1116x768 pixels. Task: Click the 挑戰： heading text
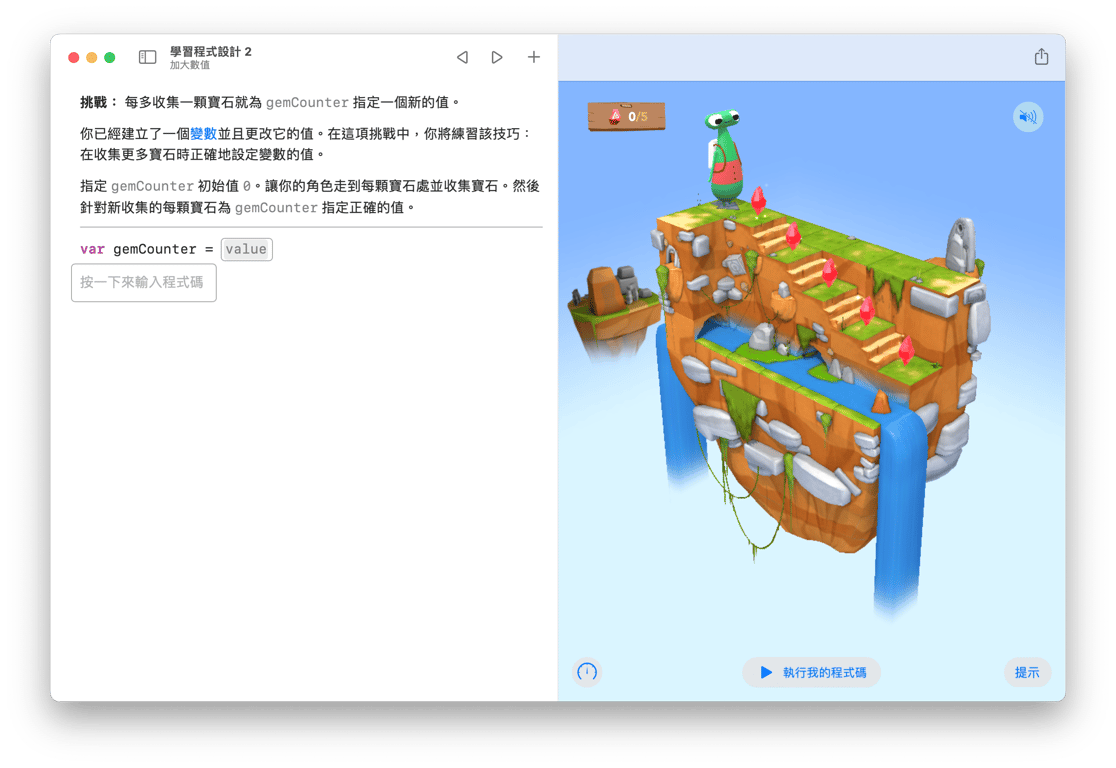[x=99, y=102]
